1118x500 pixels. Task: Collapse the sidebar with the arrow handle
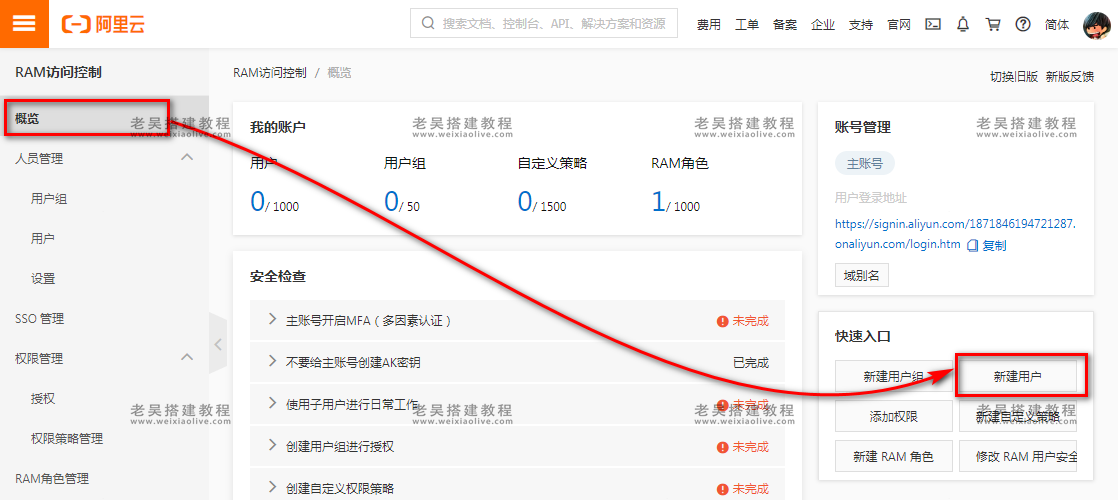tap(218, 344)
